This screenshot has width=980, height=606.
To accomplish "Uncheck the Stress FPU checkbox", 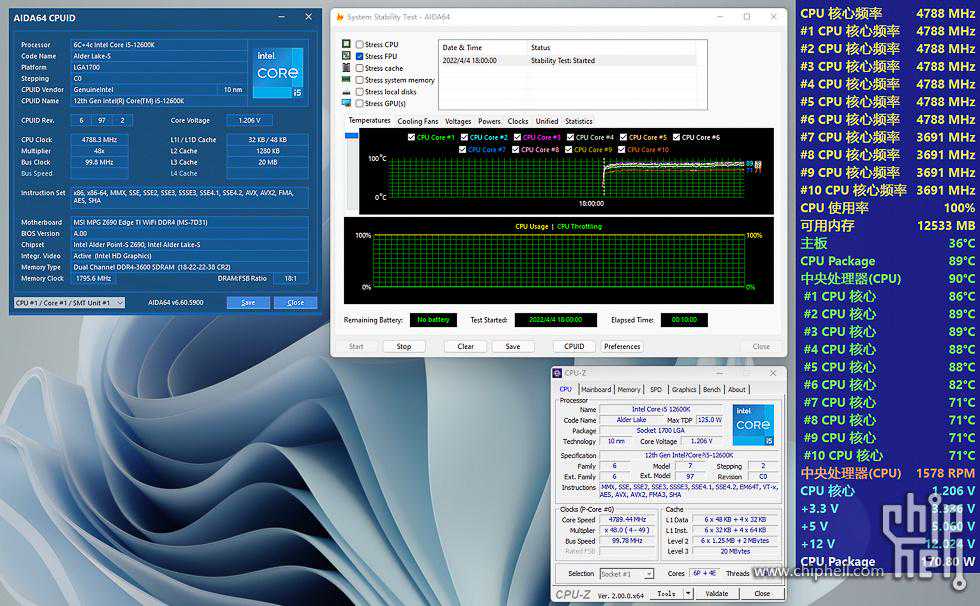I will coord(360,57).
